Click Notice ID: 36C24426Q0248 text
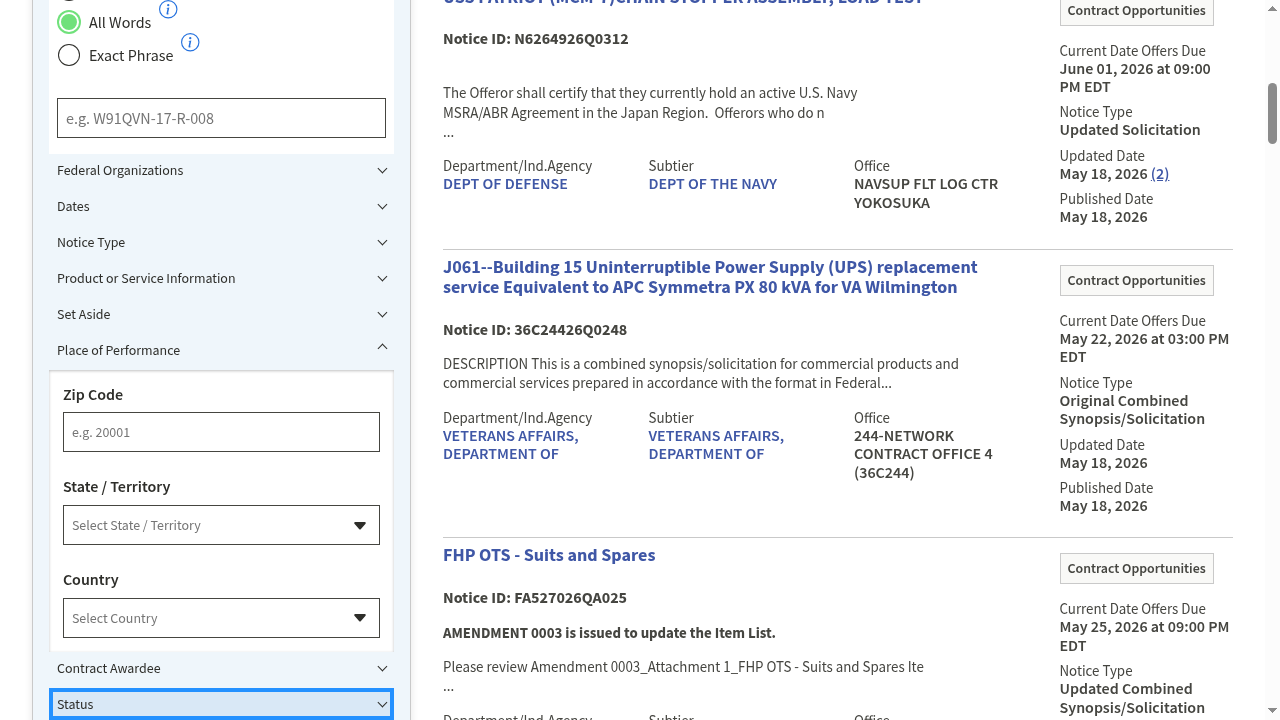Viewport: 1280px width, 720px height. click(x=535, y=330)
